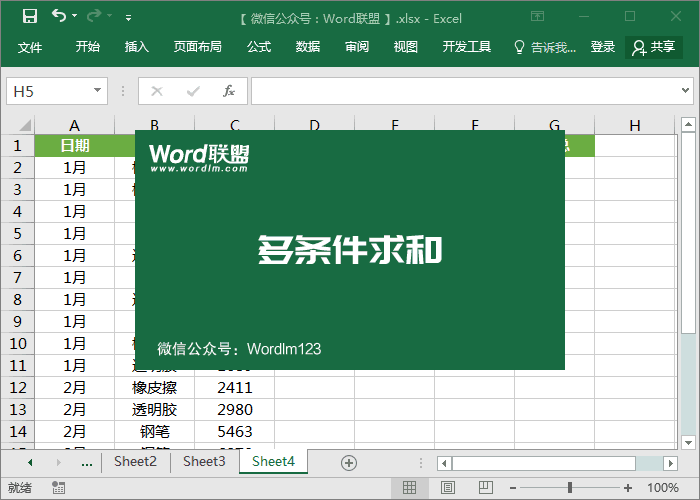Select row 14 header
This screenshot has height=500, width=700.
[18, 431]
